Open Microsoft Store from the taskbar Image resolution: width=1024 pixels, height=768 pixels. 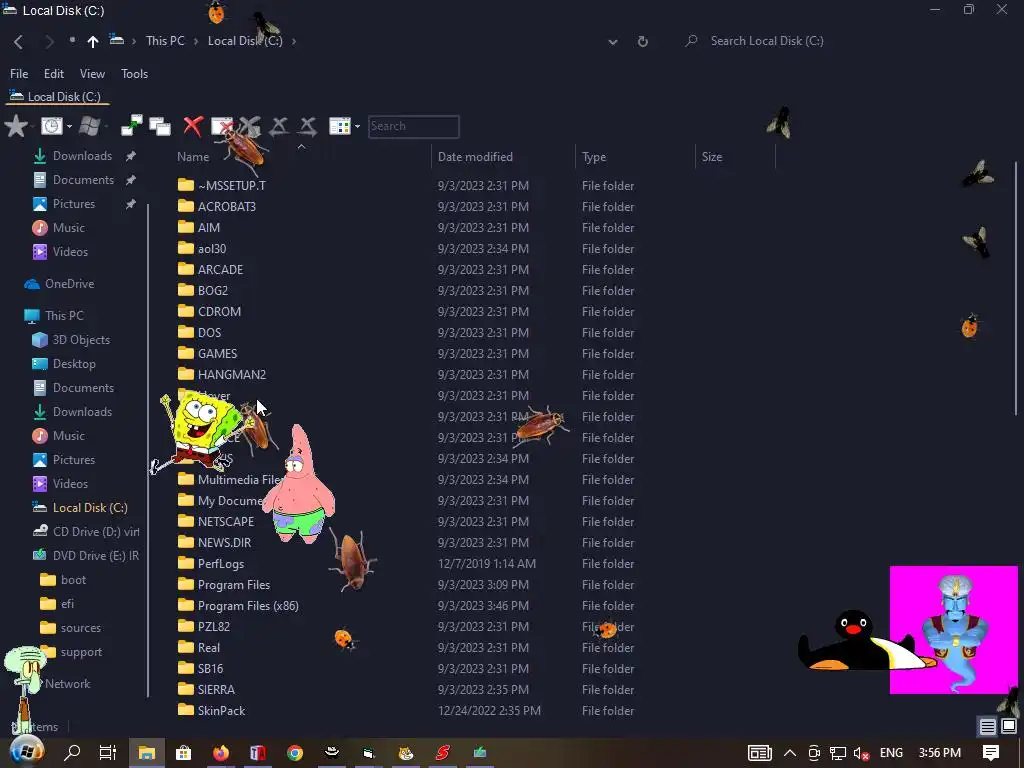(x=184, y=752)
